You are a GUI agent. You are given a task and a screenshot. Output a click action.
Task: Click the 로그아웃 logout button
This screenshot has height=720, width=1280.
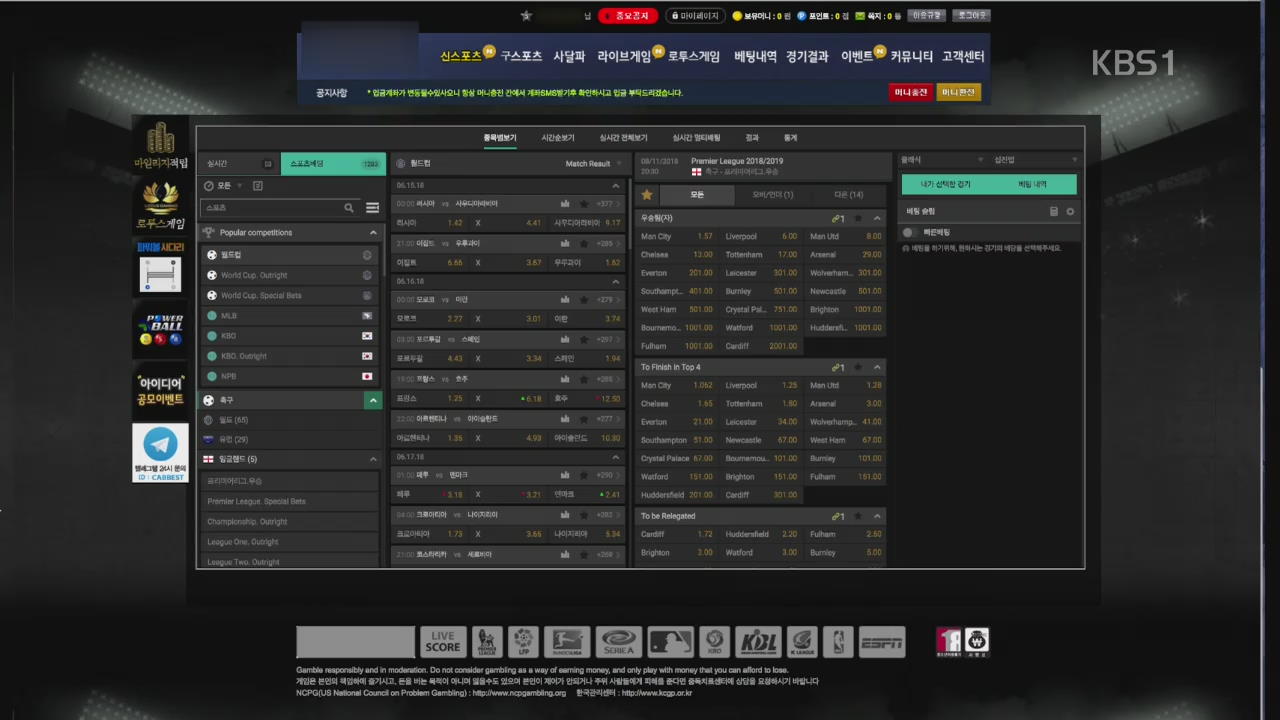pos(971,16)
